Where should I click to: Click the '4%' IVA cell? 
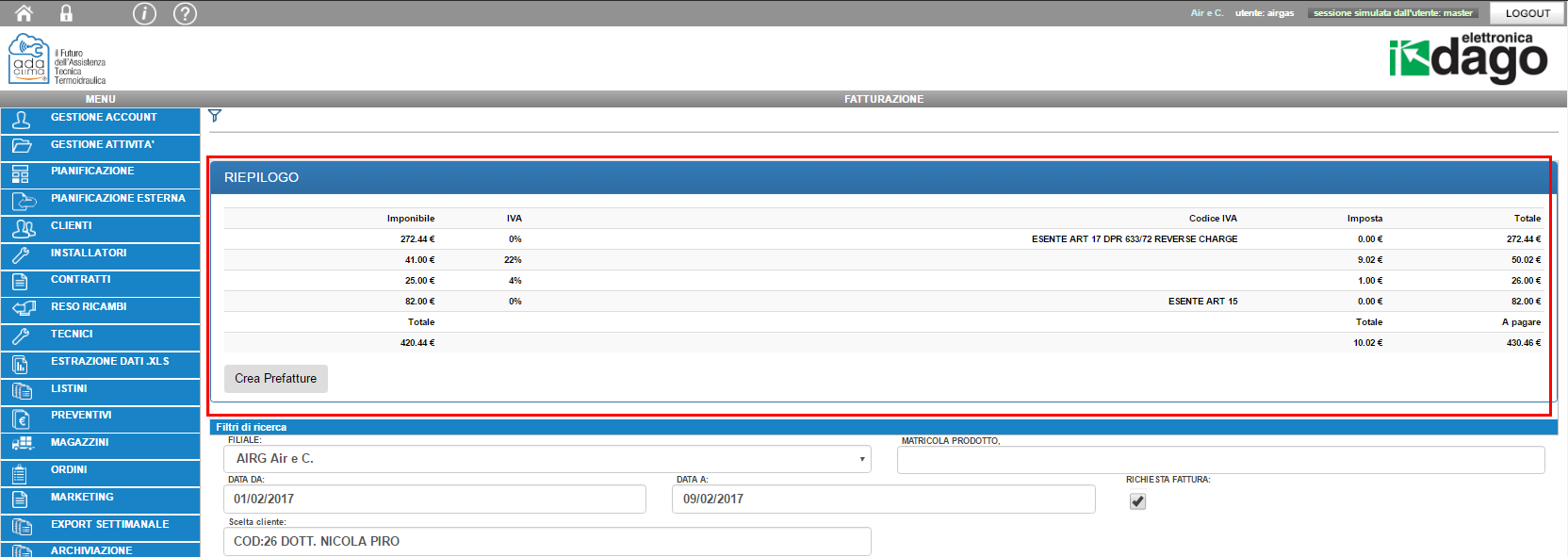(514, 281)
